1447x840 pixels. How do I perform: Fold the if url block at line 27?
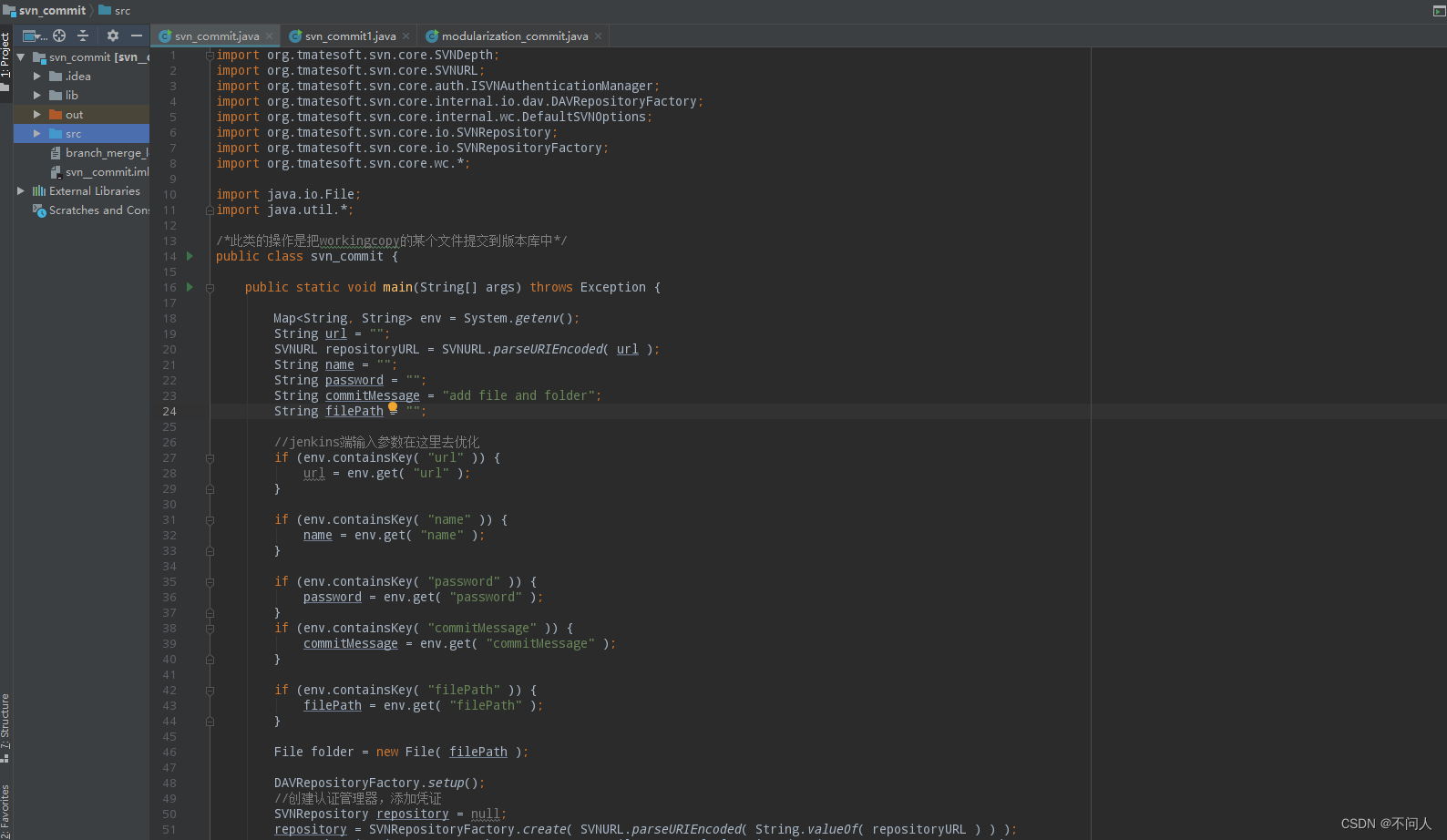point(210,458)
